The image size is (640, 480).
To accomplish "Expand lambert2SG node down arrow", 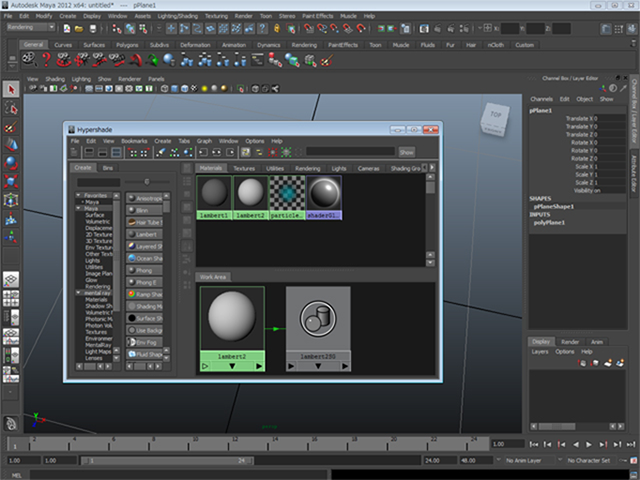I will click(318, 366).
